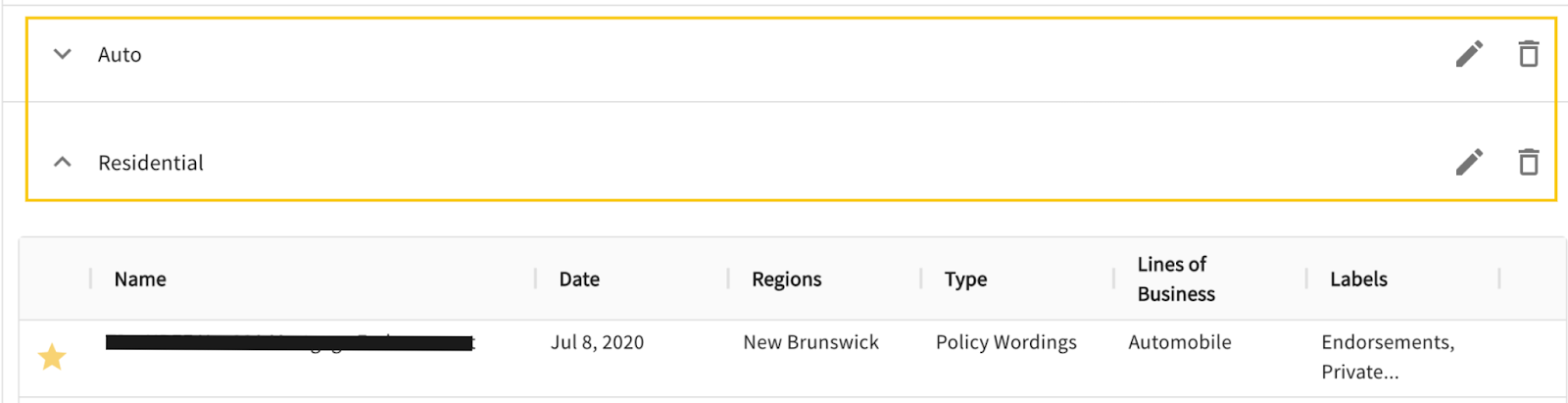Open the redacted document name link
This screenshot has width=1568, height=403.
(289, 342)
